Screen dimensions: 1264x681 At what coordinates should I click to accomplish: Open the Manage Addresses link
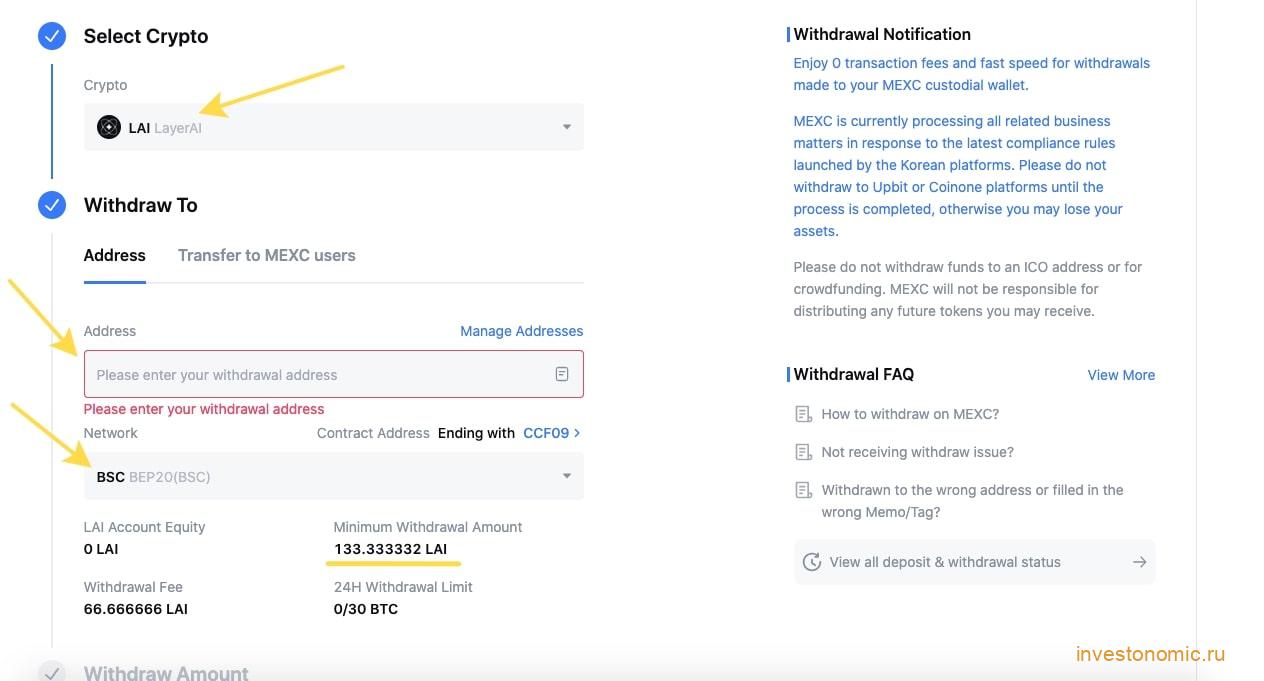click(x=522, y=331)
